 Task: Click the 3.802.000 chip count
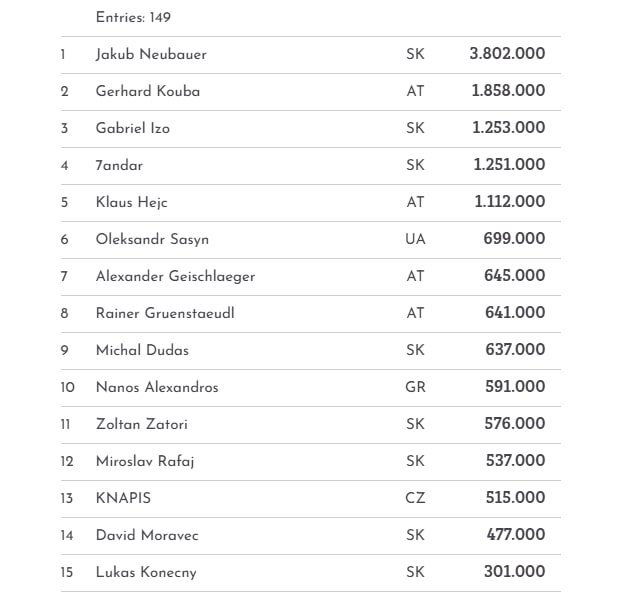pyautogui.click(x=507, y=54)
